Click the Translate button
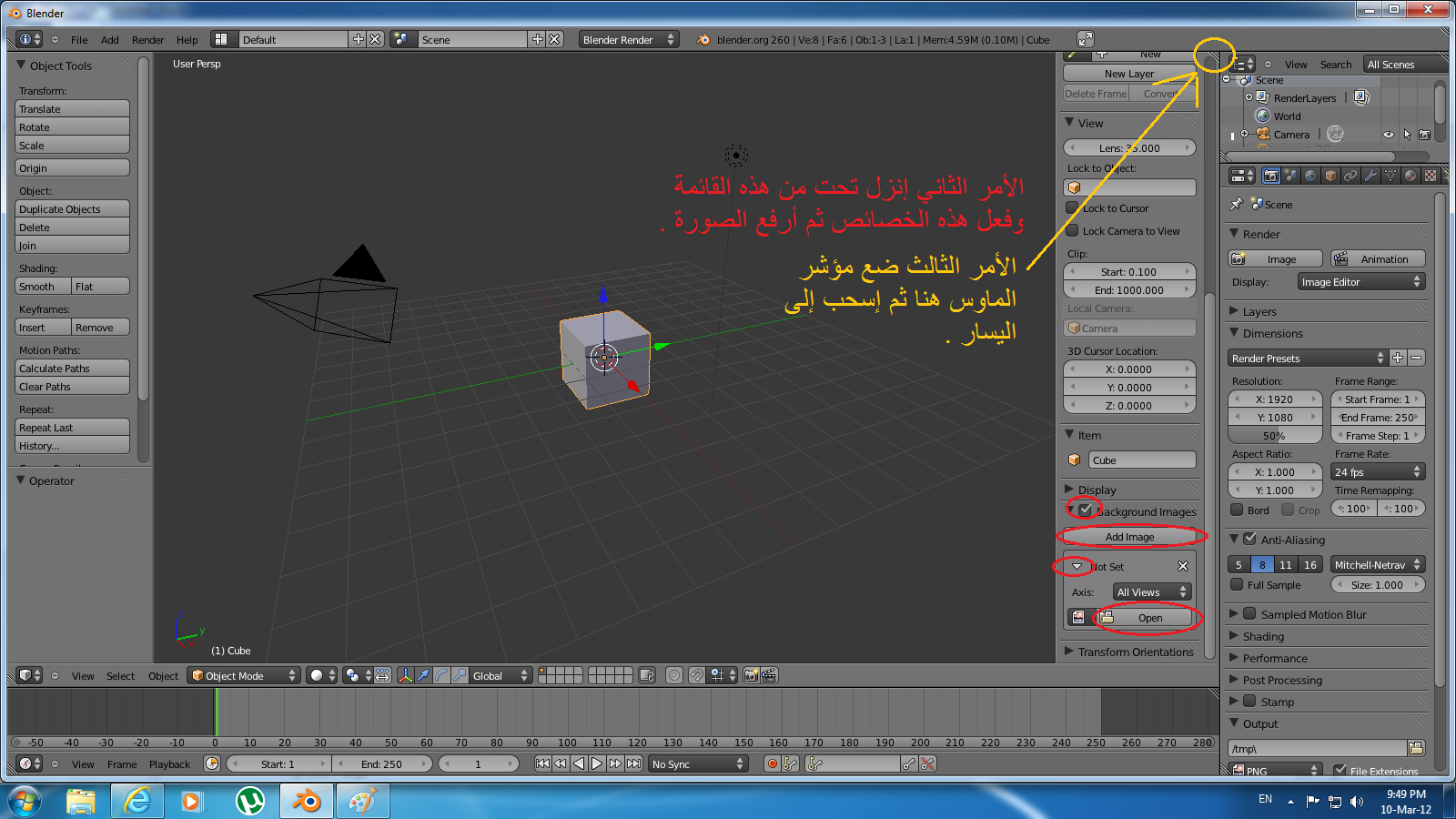The image size is (1456, 819). pos(73,109)
